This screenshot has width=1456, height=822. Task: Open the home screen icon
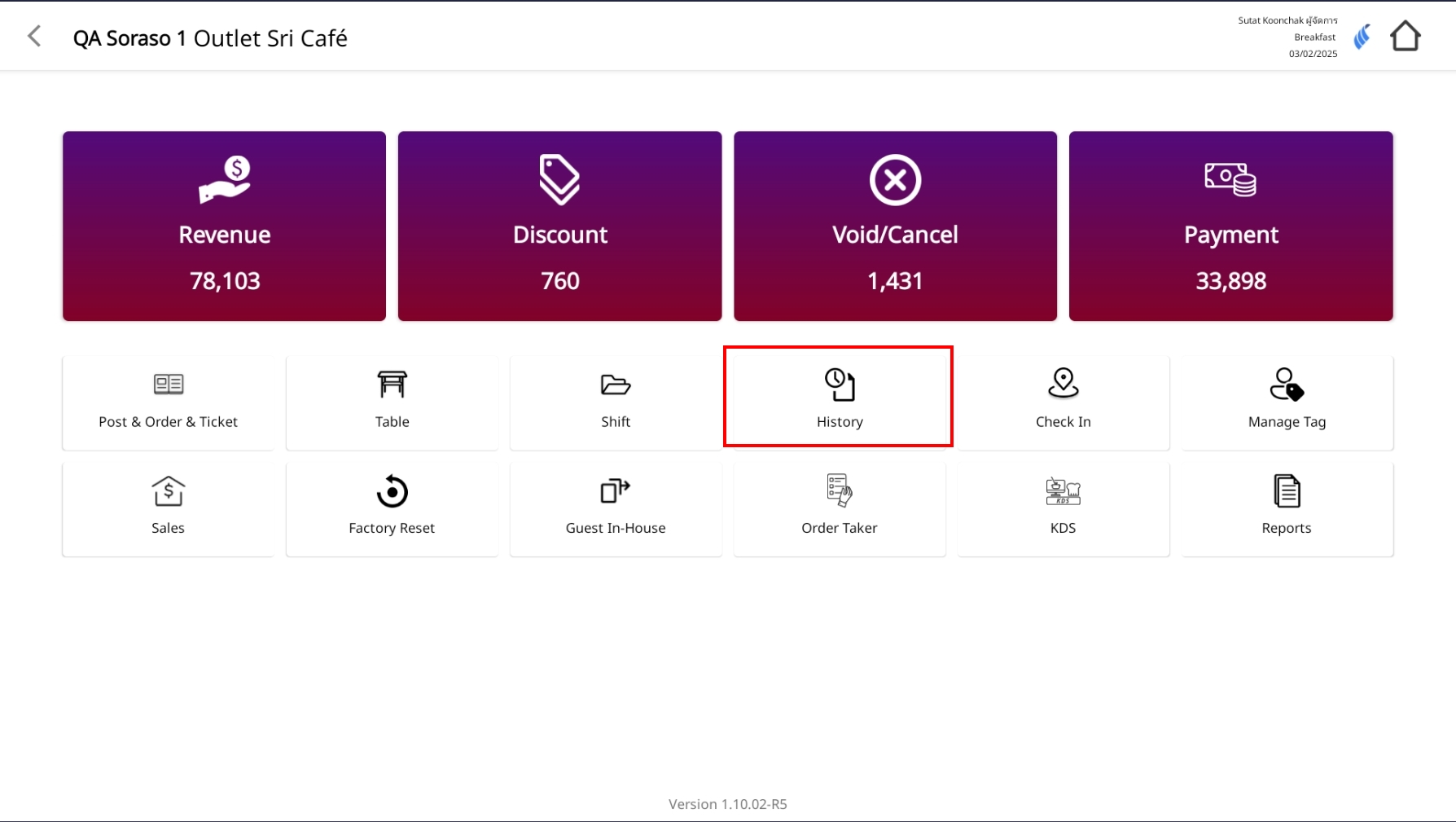pyautogui.click(x=1405, y=37)
